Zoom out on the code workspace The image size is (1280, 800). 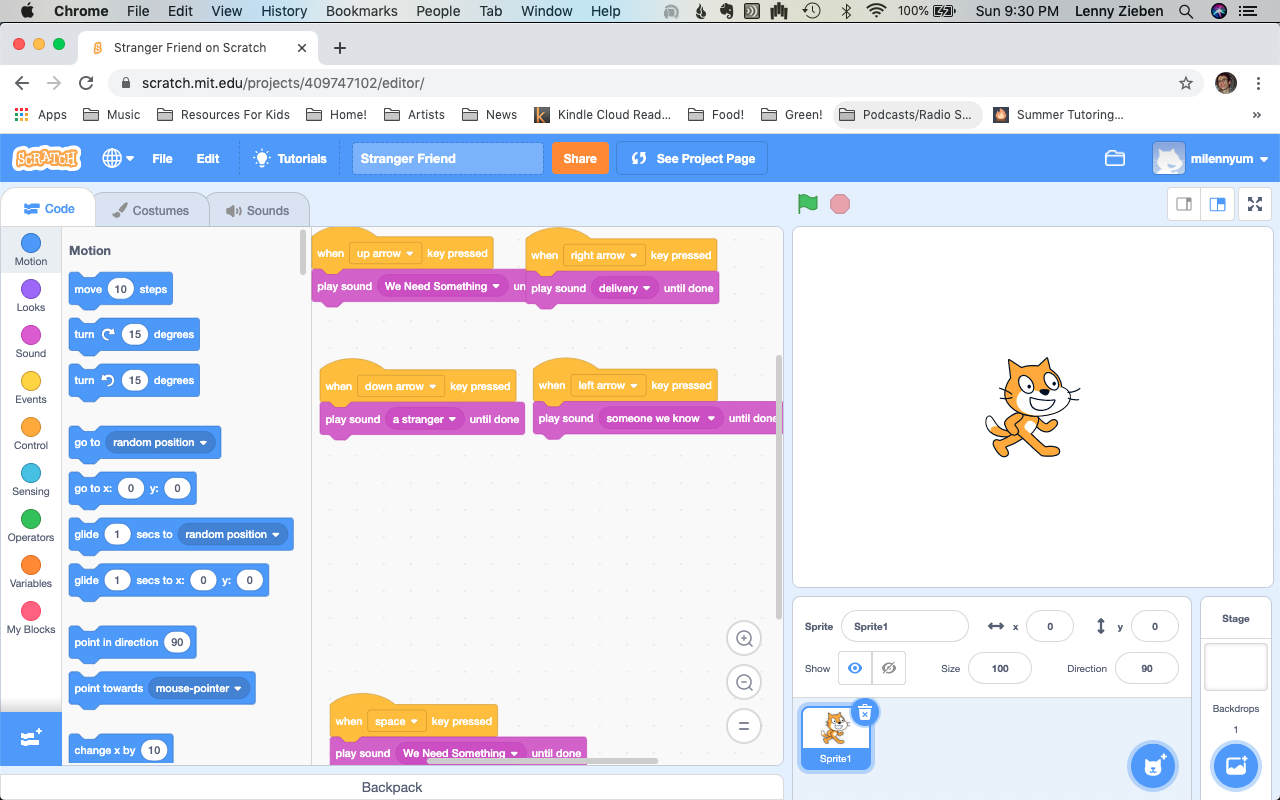[x=744, y=683]
